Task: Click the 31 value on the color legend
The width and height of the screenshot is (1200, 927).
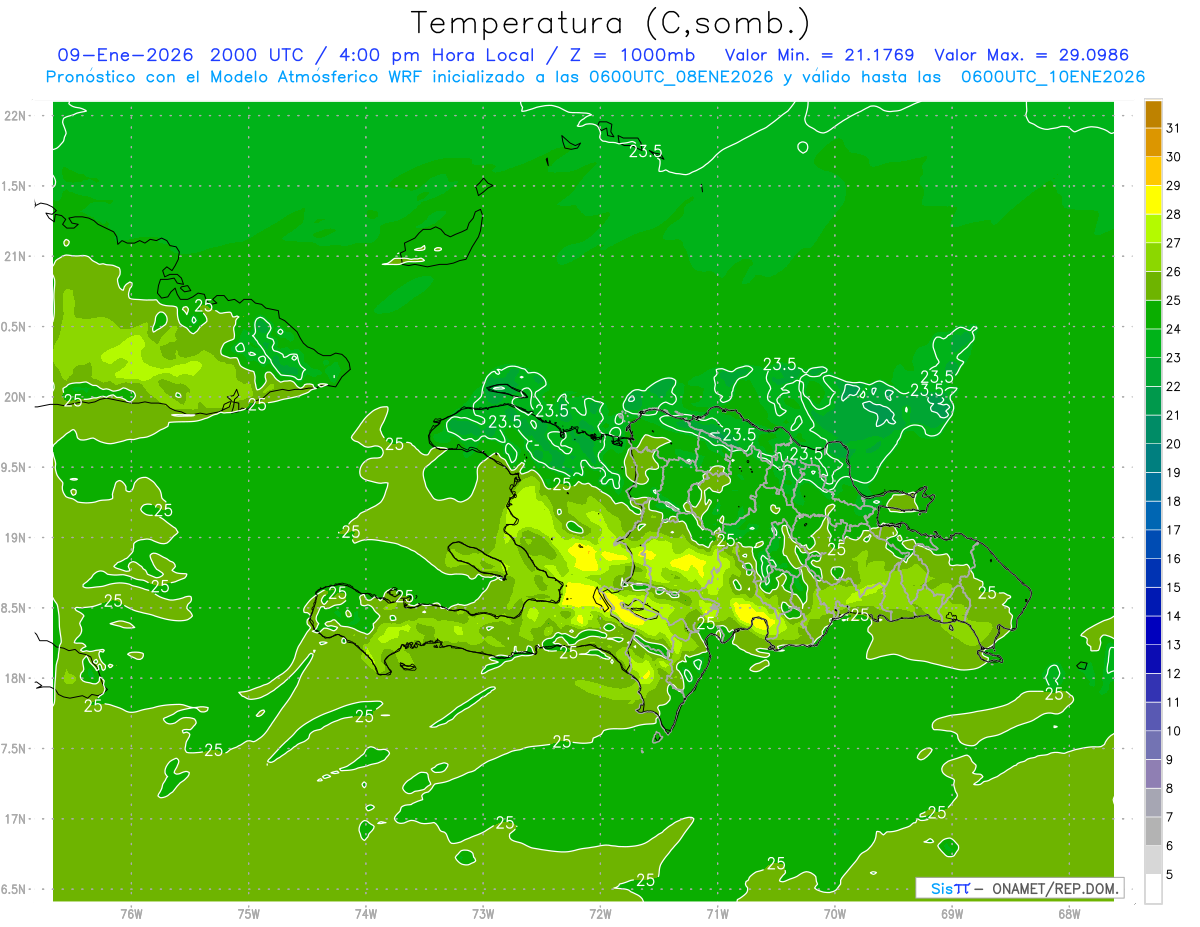Action: click(x=1173, y=128)
